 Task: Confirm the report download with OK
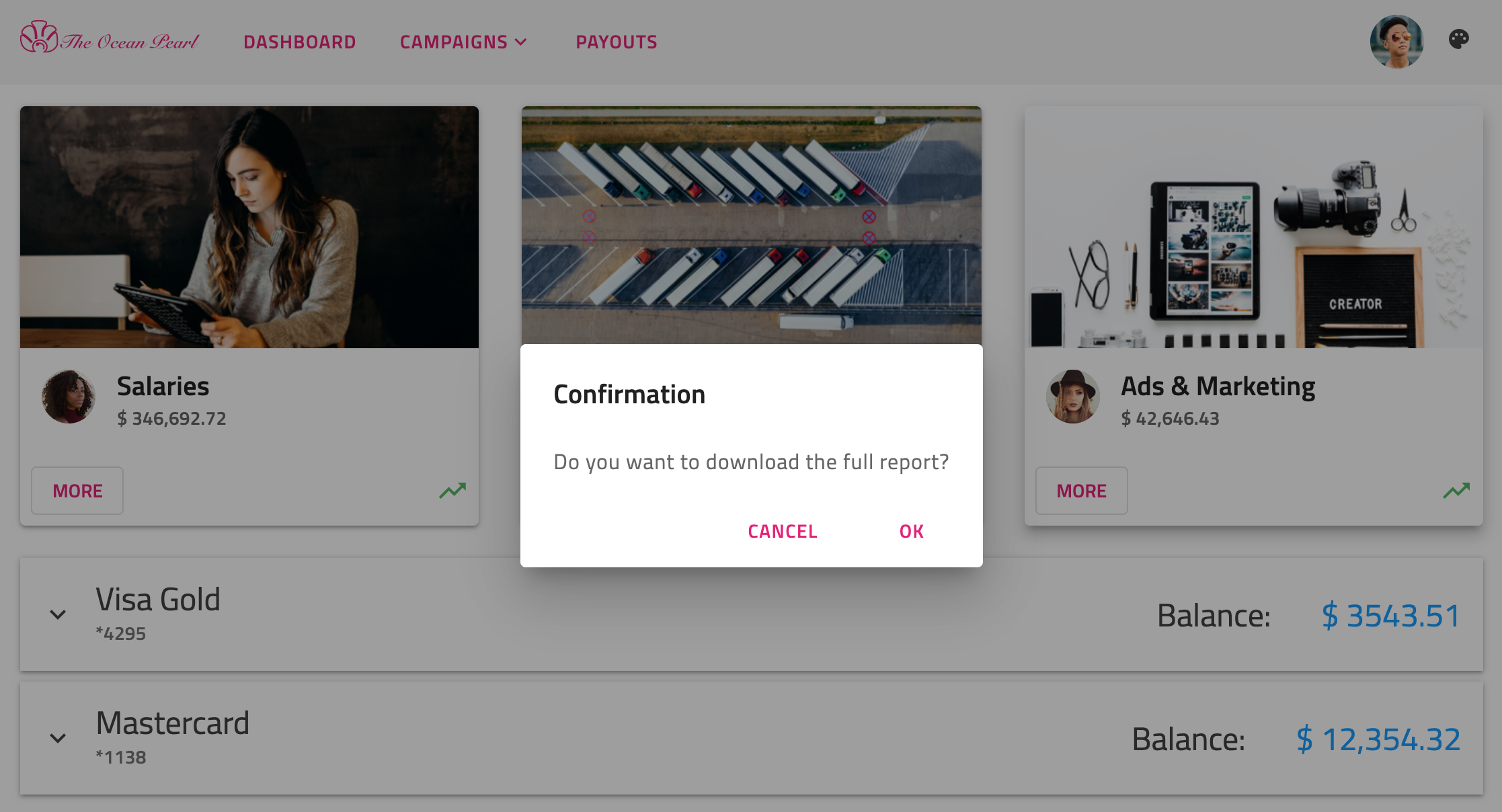(x=910, y=531)
